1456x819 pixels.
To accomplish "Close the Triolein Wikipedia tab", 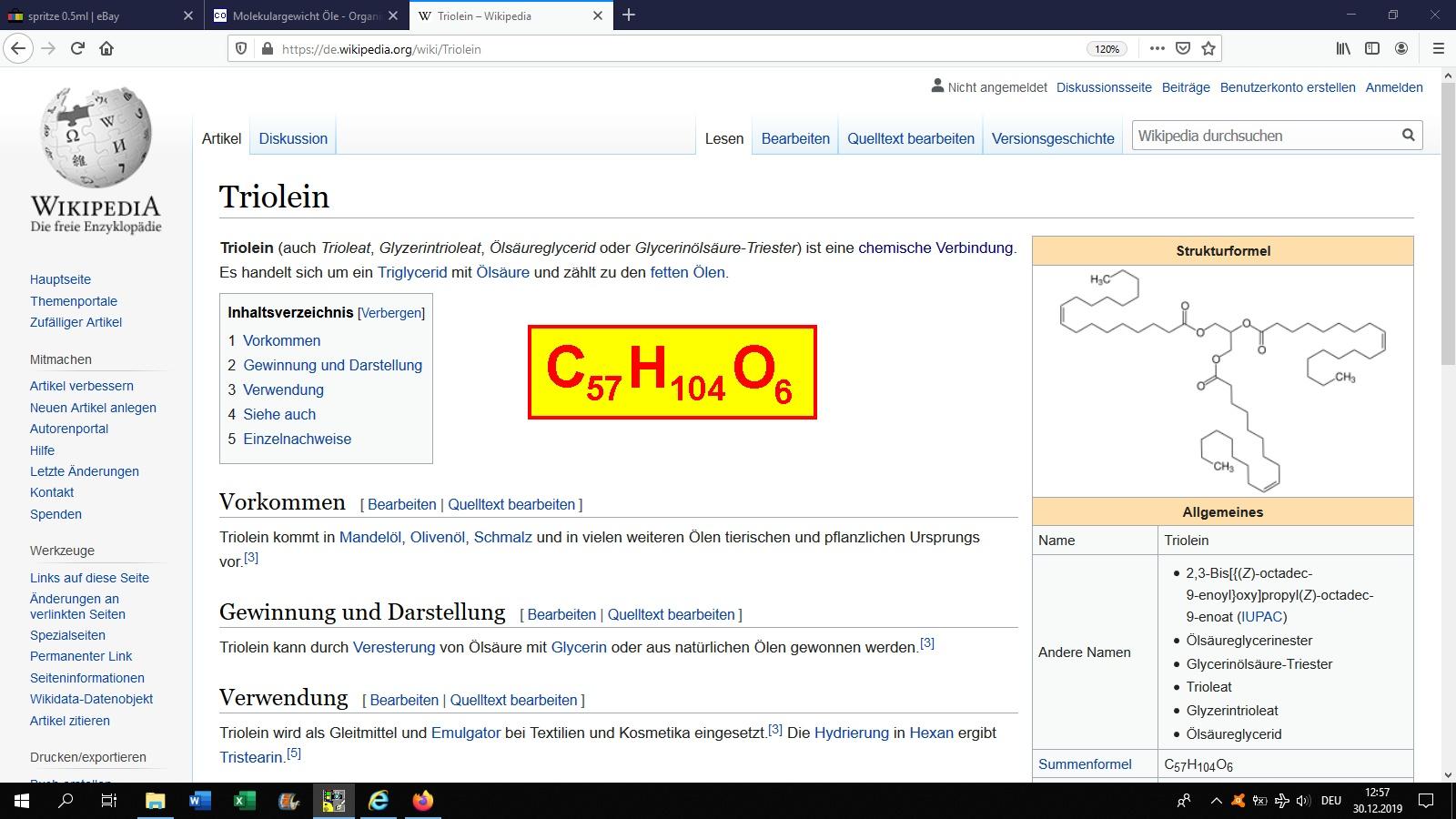I will tap(598, 15).
